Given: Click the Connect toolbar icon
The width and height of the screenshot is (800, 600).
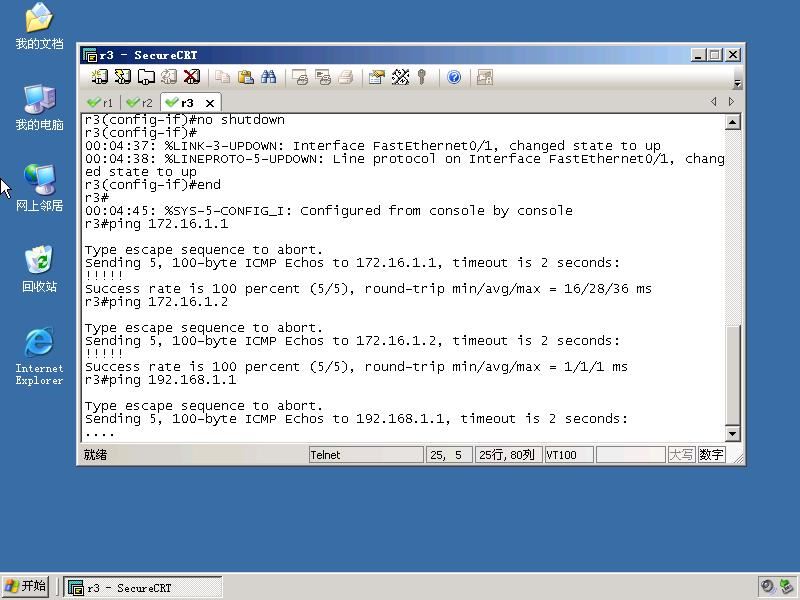Looking at the screenshot, I should click(99, 77).
